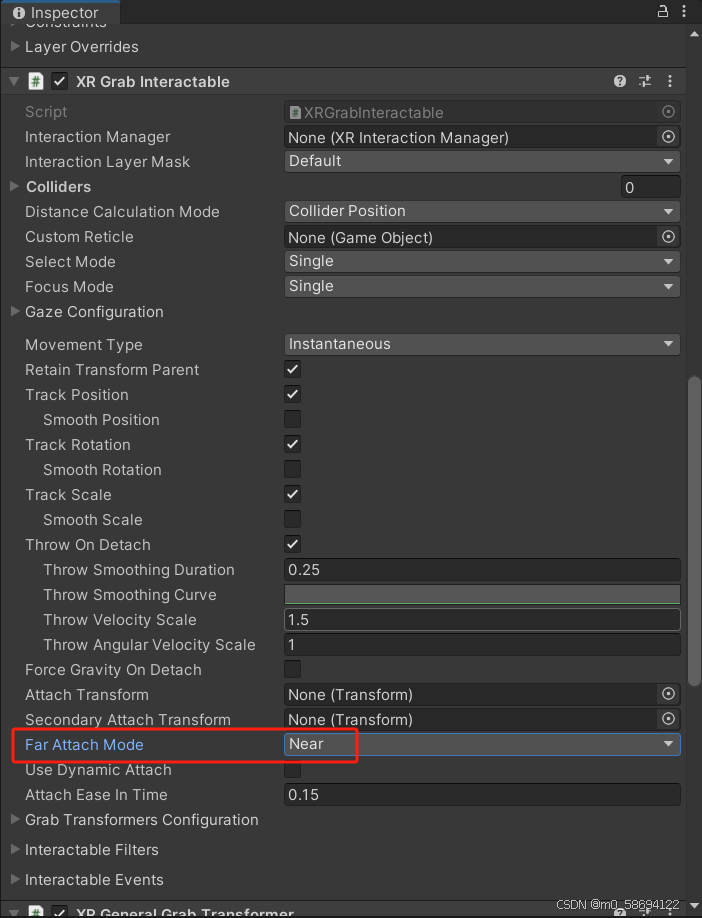
Task: Open the Movement Type dropdown
Action: coord(482,343)
